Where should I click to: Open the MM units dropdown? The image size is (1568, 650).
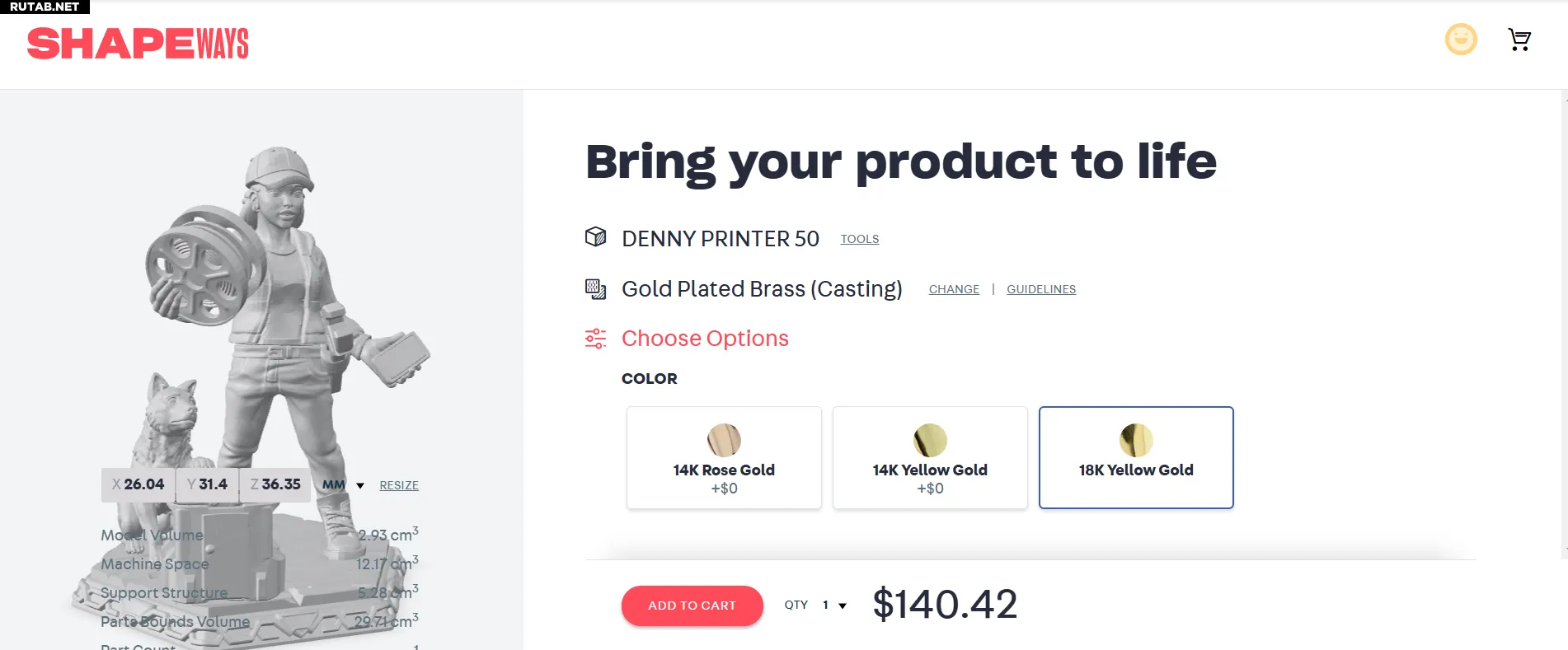pyautogui.click(x=344, y=485)
